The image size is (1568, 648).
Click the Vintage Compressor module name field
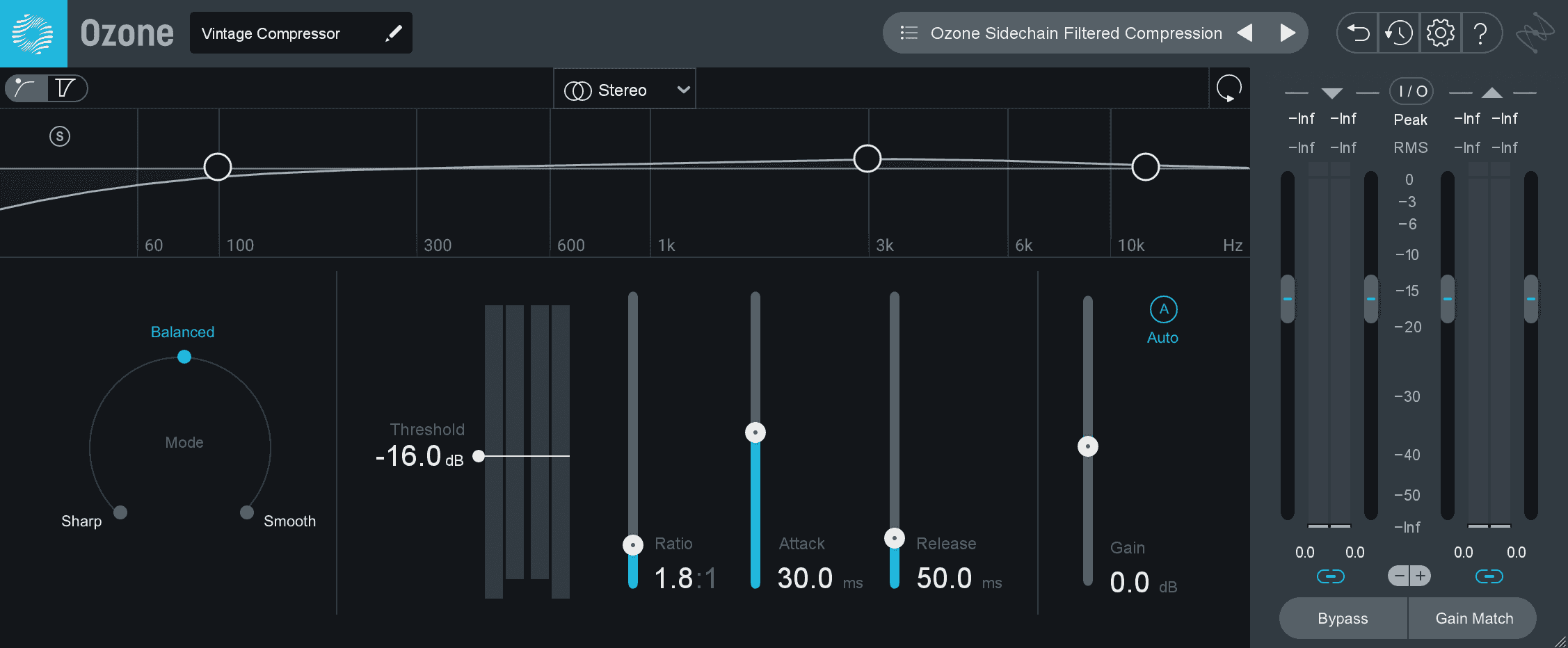click(x=301, y=33)
